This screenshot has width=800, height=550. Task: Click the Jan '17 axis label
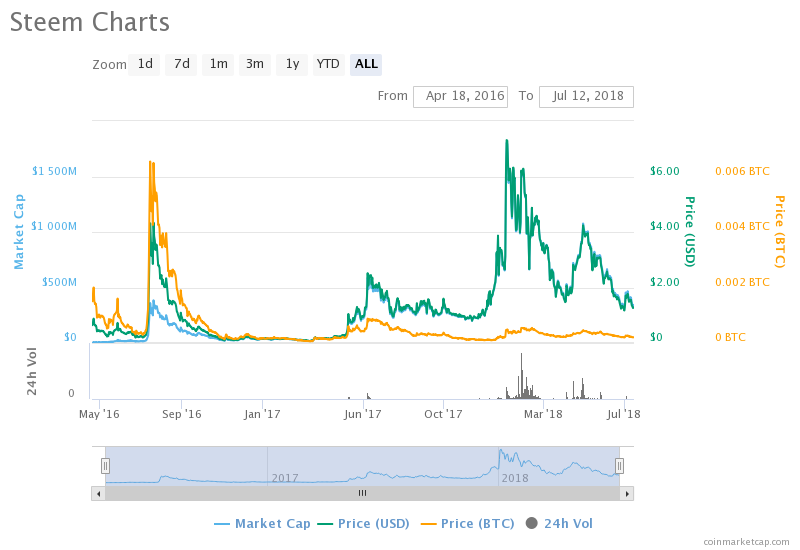coord(262,414)
